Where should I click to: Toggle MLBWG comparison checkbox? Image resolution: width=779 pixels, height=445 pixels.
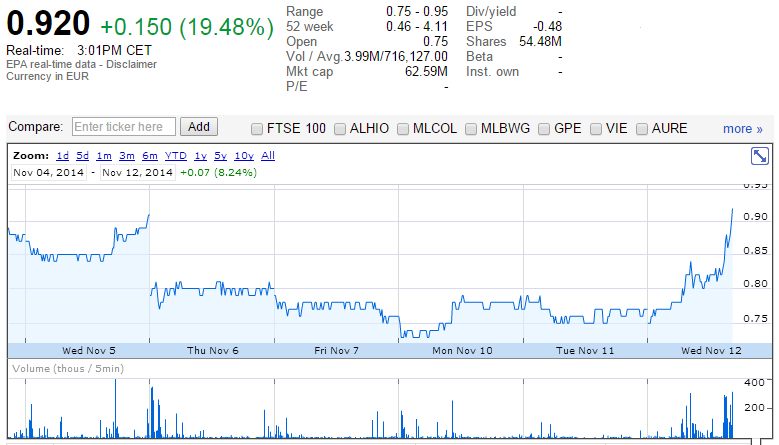pos(471,129)
